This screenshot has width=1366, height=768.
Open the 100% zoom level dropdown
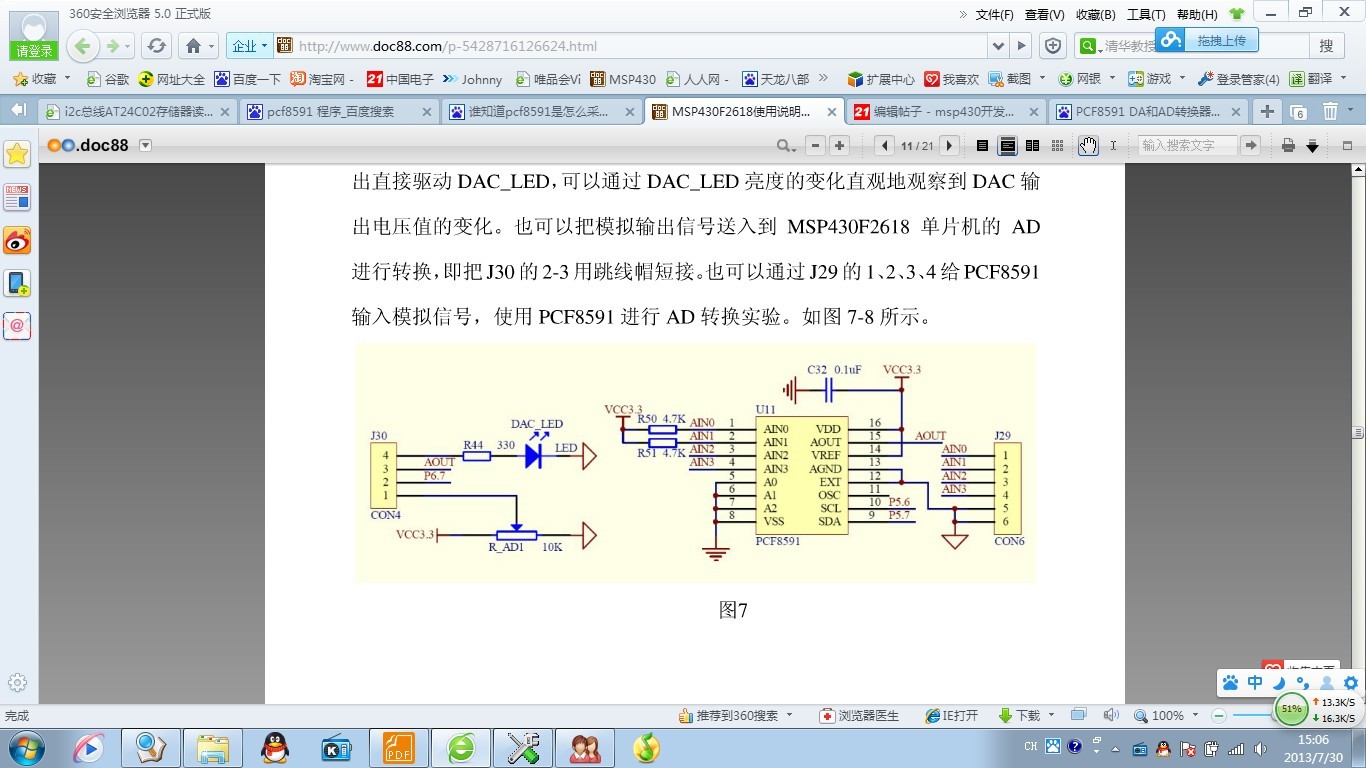click(1193, 716)
